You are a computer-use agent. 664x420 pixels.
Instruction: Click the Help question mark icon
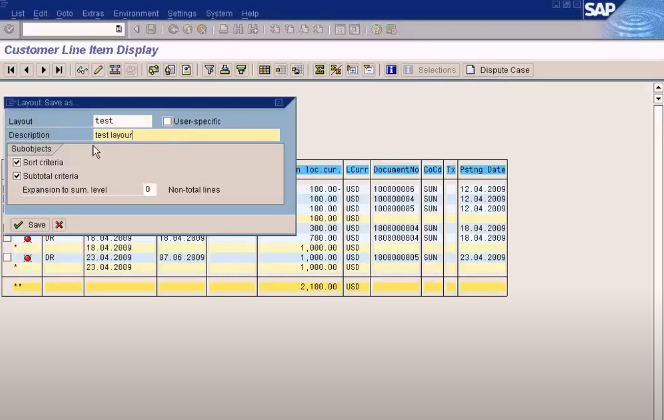(376, 29)
